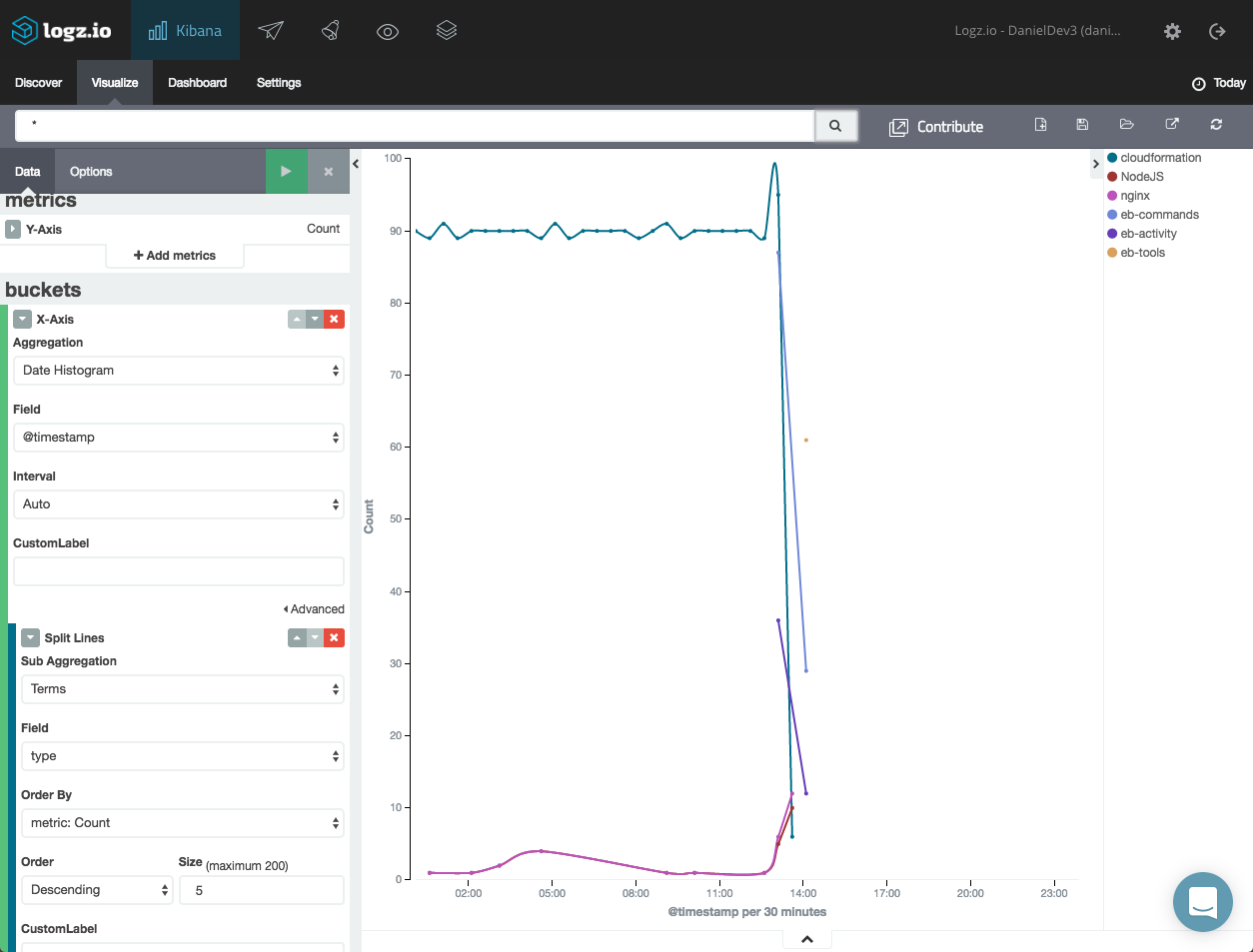Open the Aggregation Date Histogram dropdown
This screenshot has width=1253, height=952.
click(x=178, y=371)
